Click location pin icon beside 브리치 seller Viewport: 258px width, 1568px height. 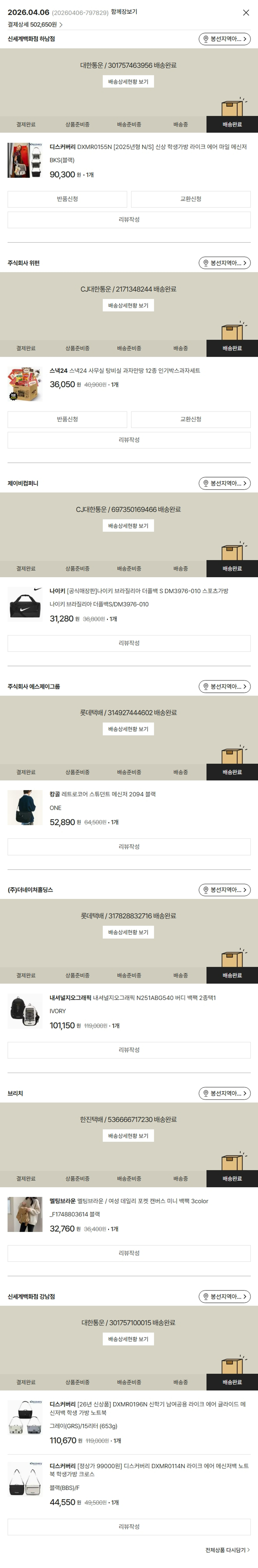[x=206, y=1093]
